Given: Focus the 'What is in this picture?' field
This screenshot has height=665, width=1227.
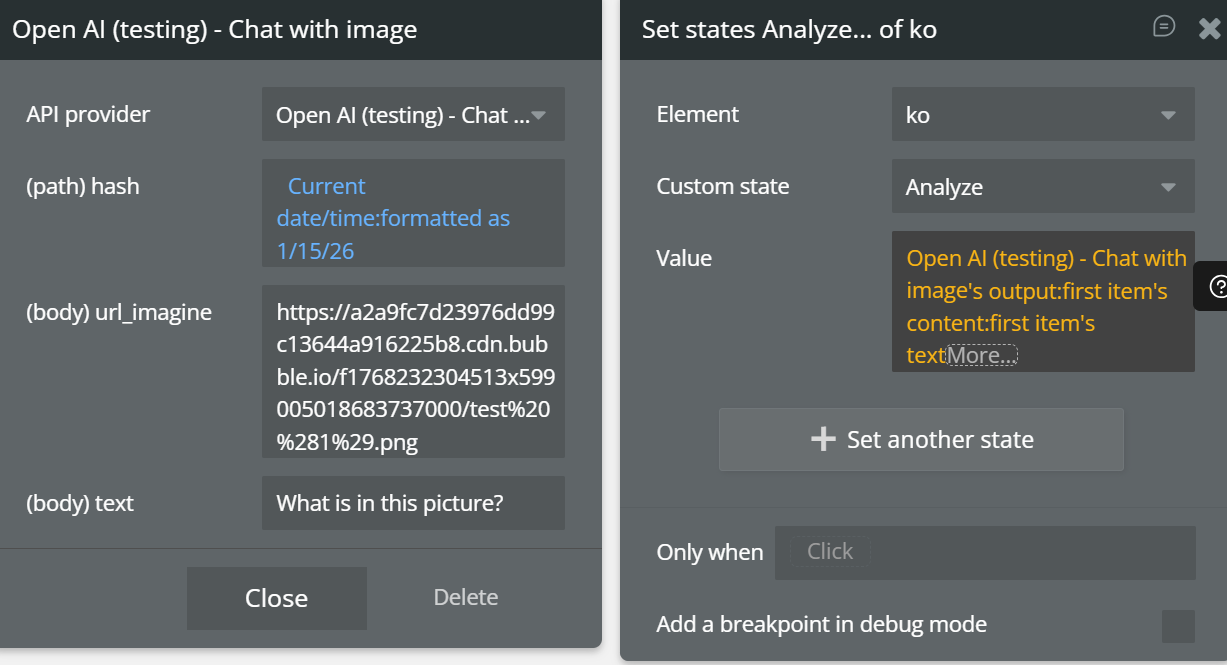Looking at the screenshot, I should click(413, 503).
